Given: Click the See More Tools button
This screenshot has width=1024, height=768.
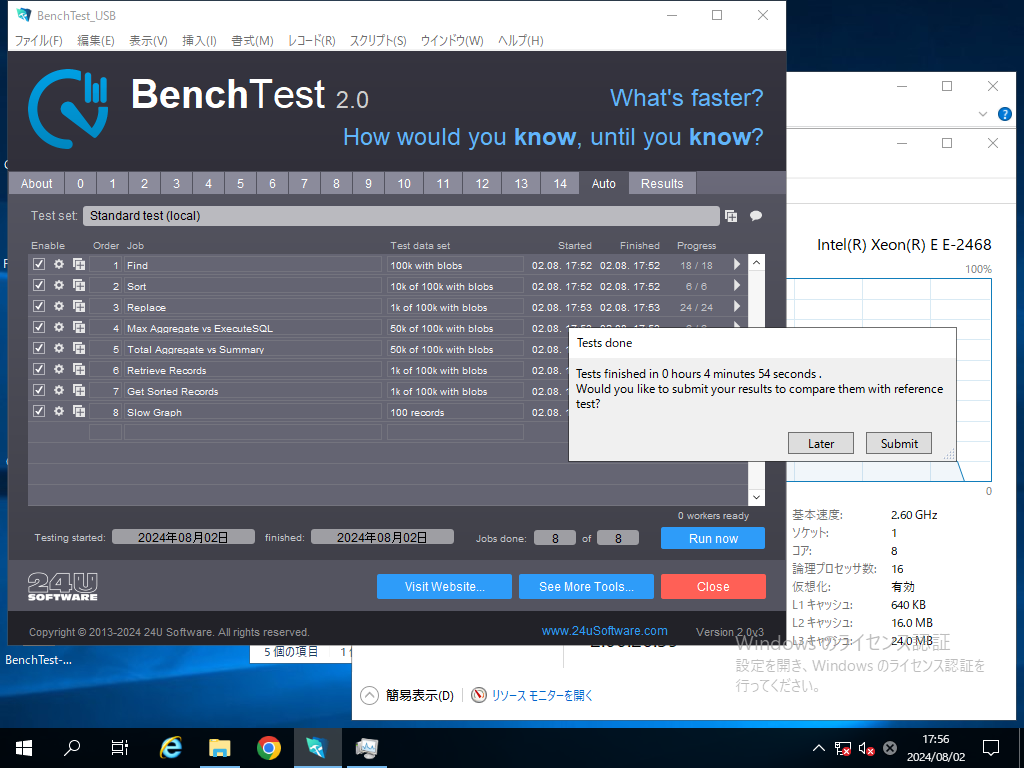Looking at the screenshot, I should 586,586.
